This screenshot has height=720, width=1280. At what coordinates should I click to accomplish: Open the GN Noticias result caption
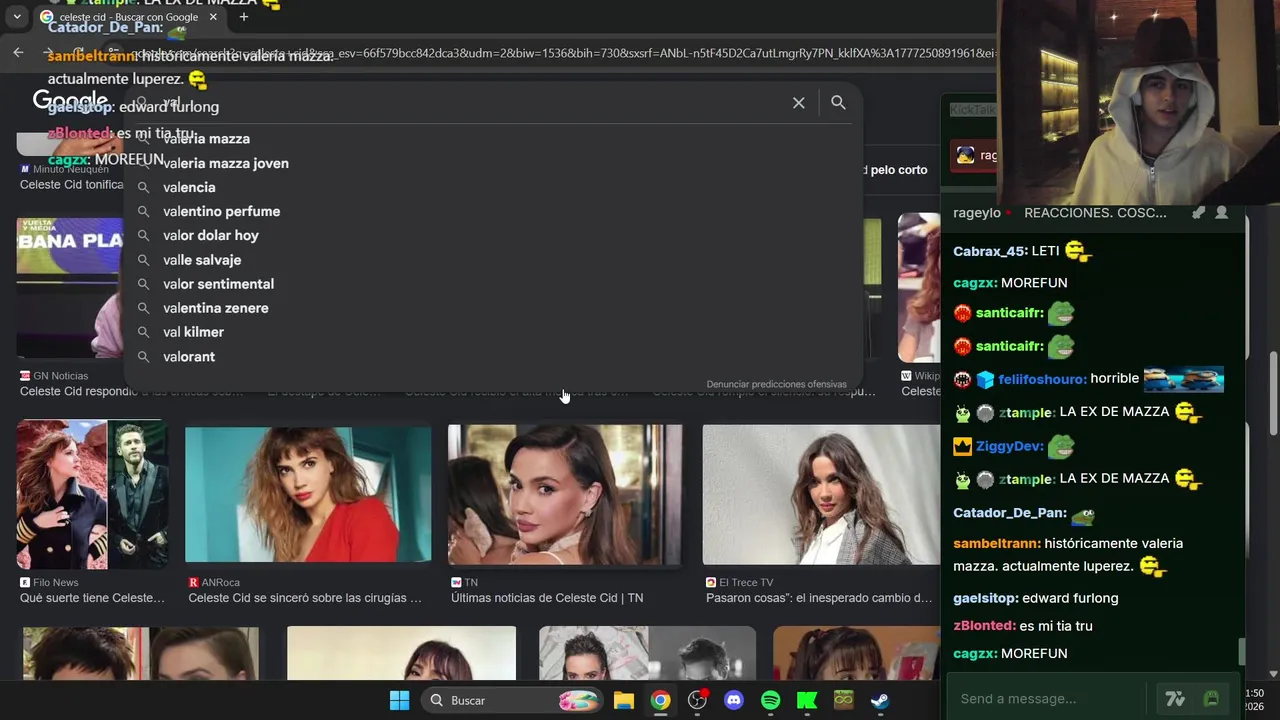131,392
